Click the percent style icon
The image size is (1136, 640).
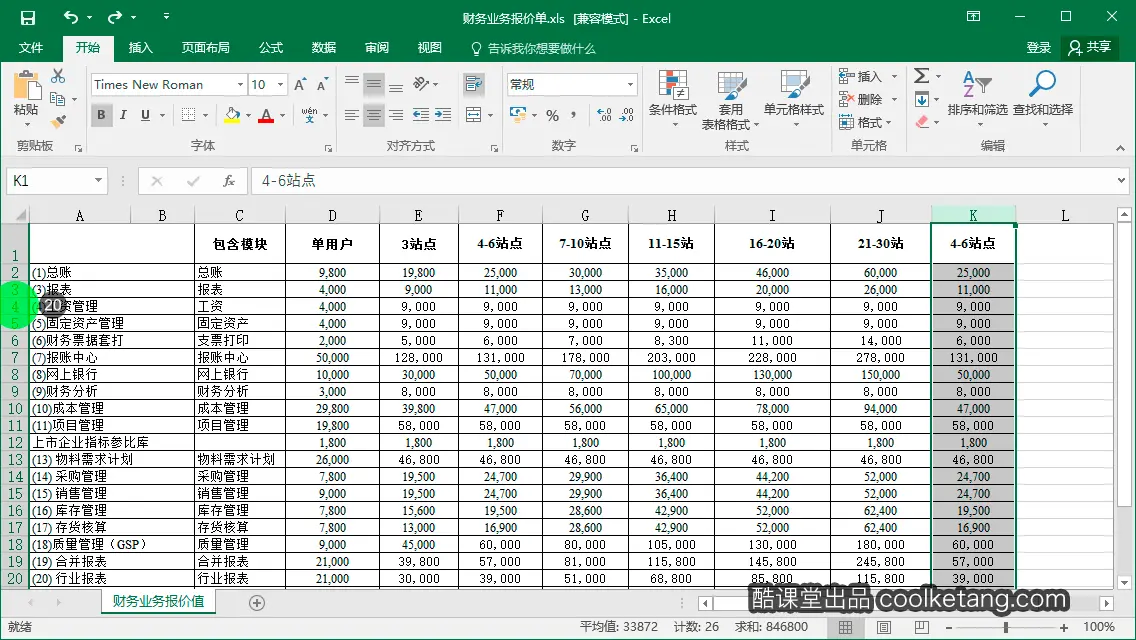click(x=553, y=115)
